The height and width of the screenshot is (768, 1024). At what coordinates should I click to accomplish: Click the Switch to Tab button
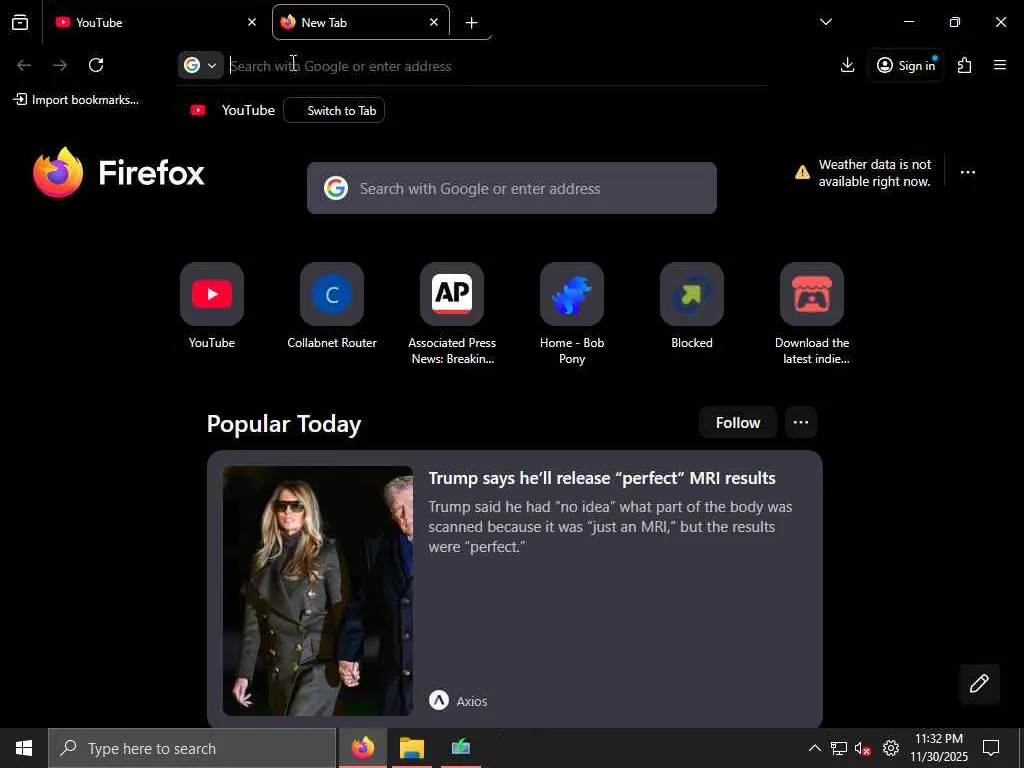(x=334, y=110)
